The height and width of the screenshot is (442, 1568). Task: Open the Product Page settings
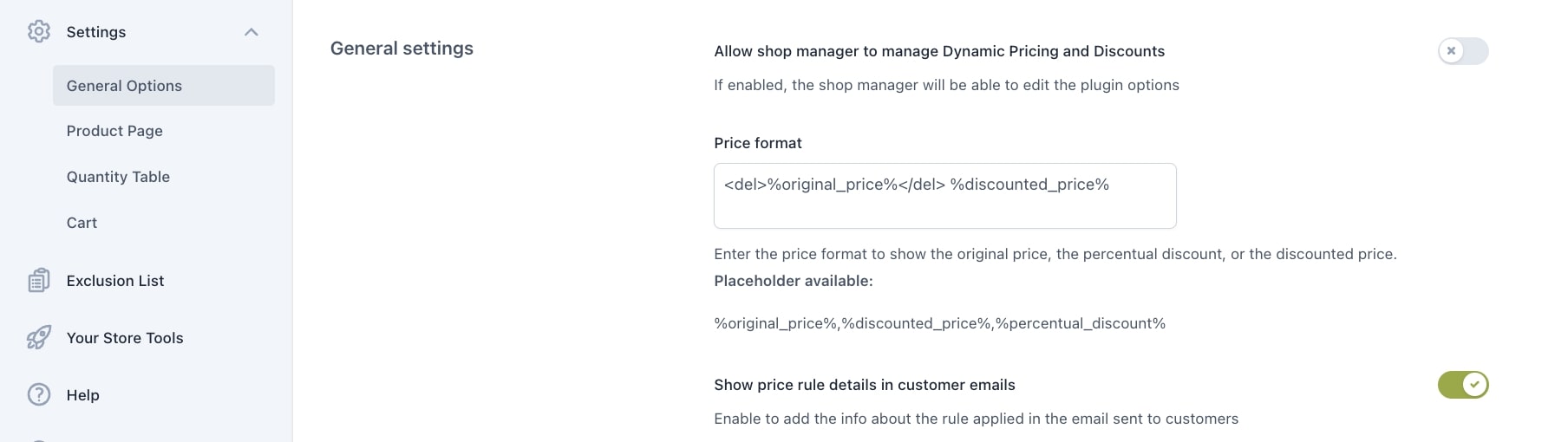(x=114, y=131)
